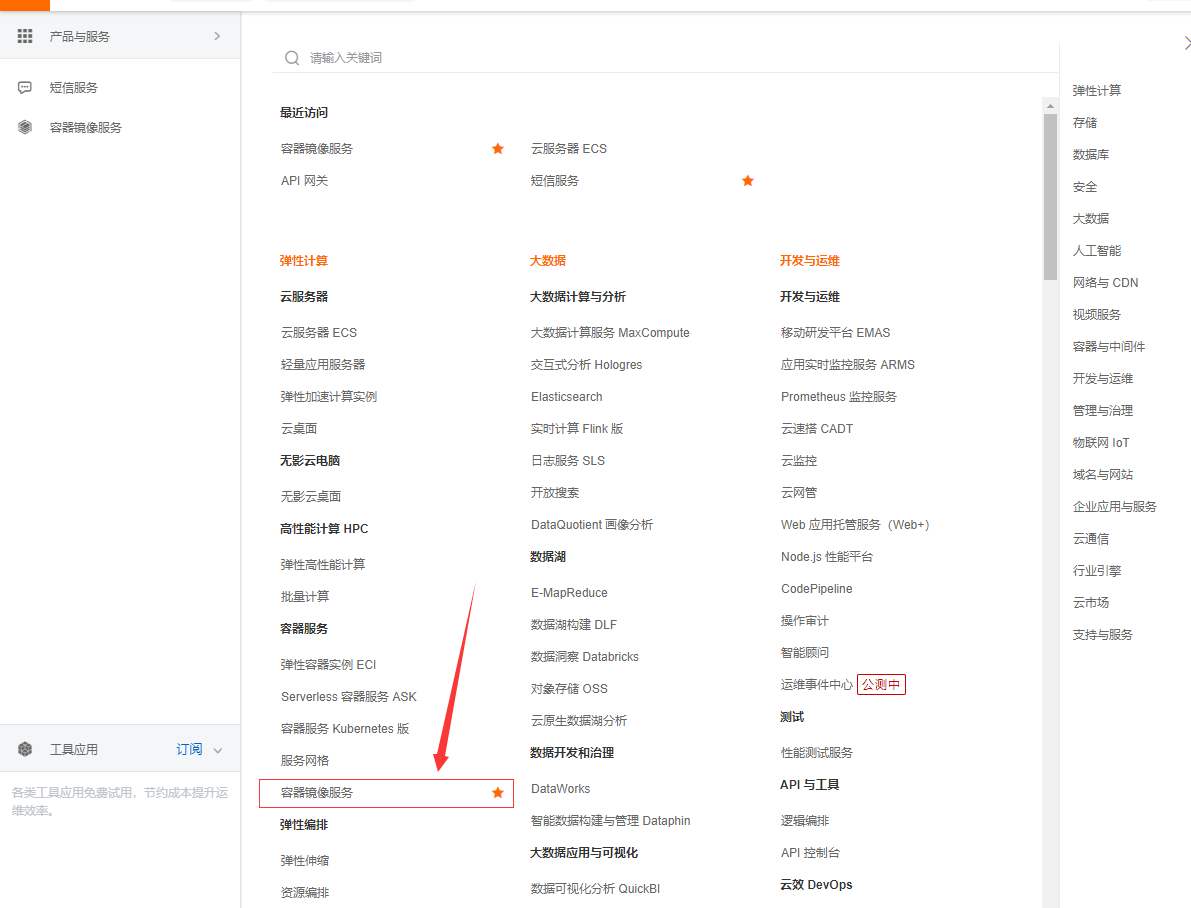Viewport: 1191px width, 908px height.
Task: Open 日志服务 SLS
Action: click(x=567, y=460)
